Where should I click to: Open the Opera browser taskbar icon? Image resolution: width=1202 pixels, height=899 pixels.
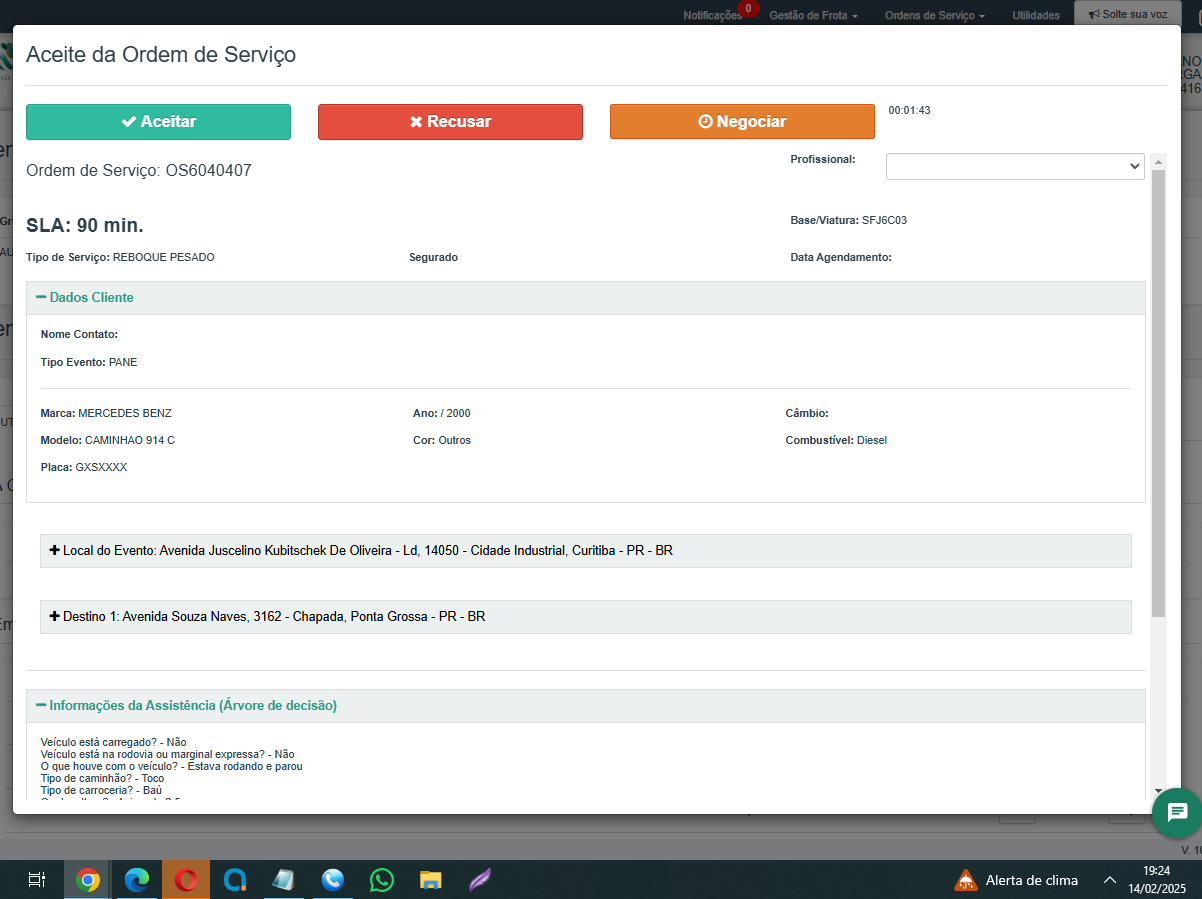click(x=186, y=880)
